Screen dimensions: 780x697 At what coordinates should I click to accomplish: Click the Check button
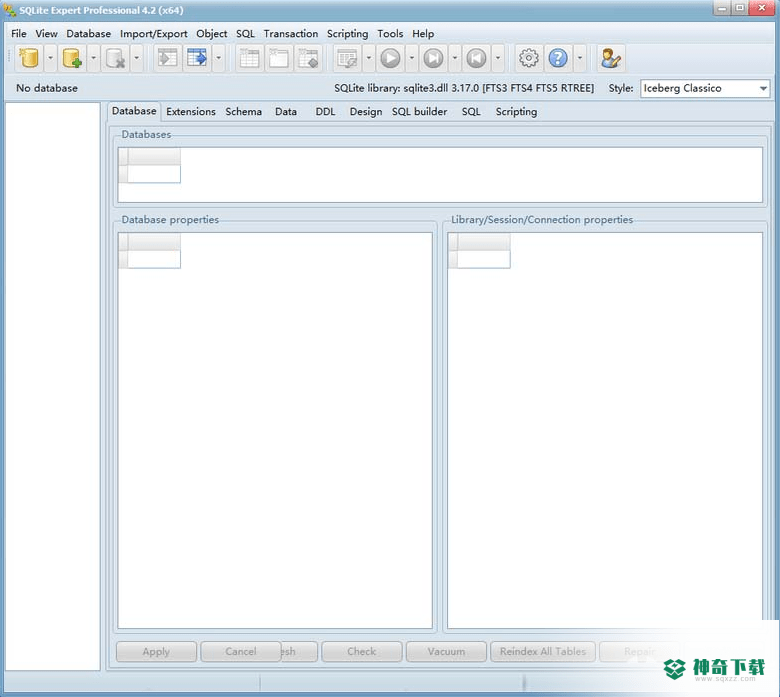(362, 652)
